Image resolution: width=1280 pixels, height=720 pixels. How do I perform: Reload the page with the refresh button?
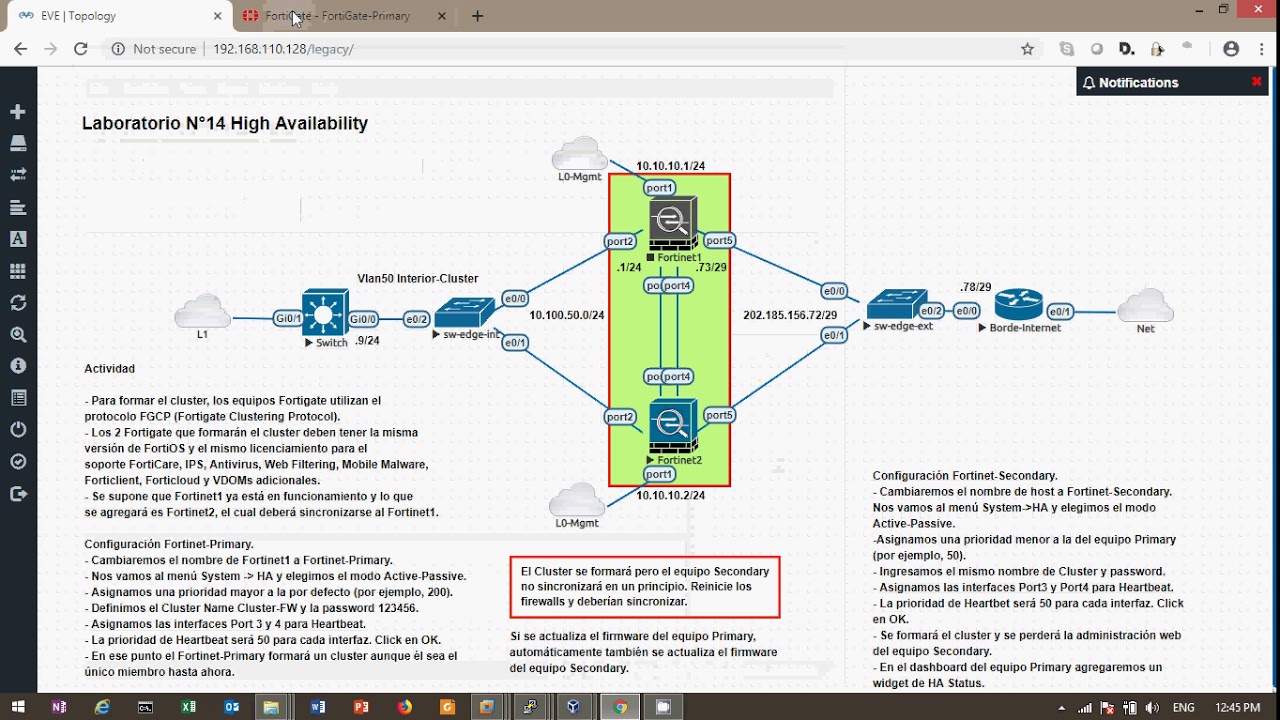(x=81, y=48)
